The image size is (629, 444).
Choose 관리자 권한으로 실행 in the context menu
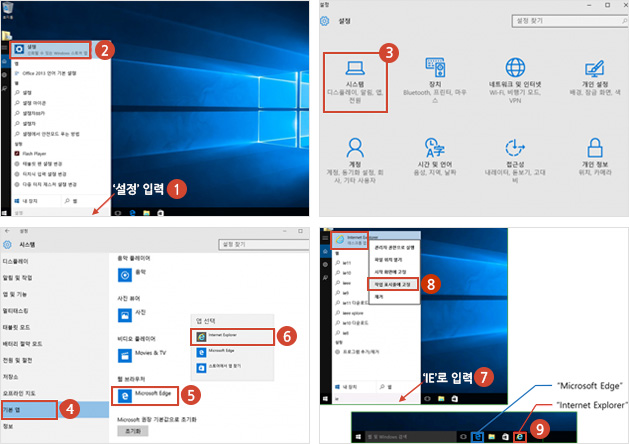394,247
